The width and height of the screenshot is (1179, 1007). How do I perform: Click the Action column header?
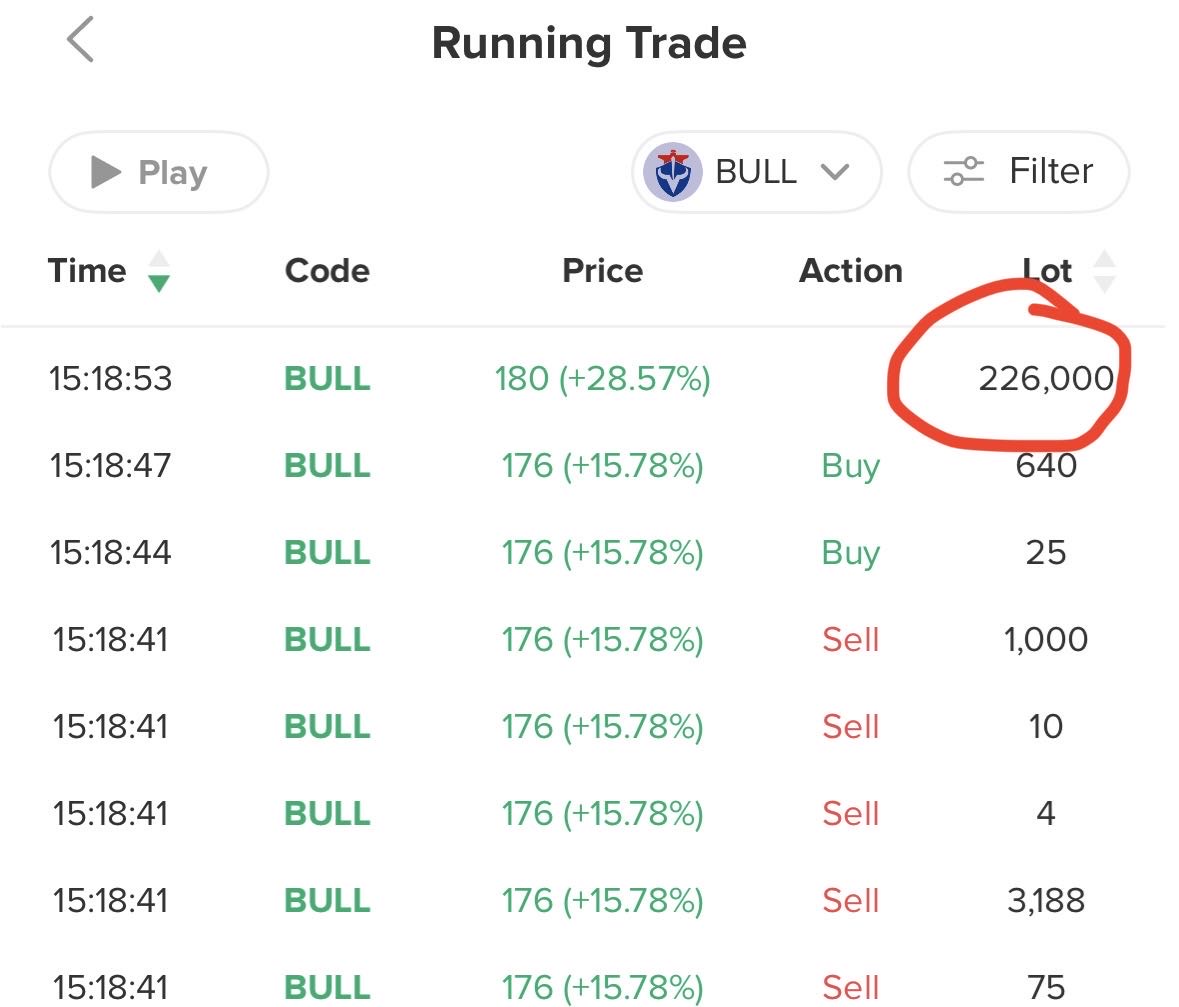pos(850,271)
